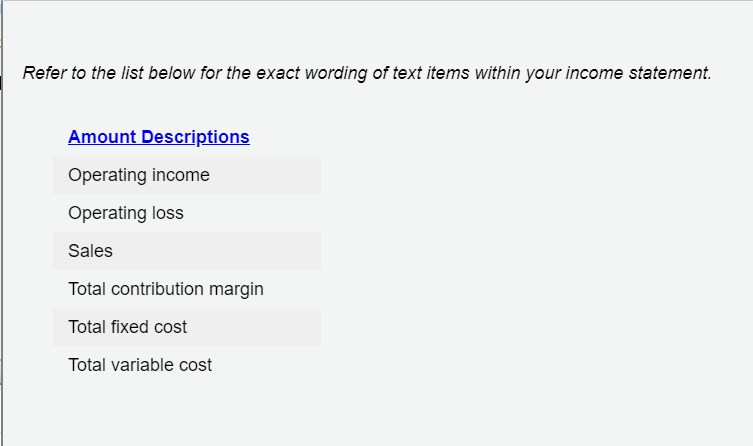753x446 pixels.
Task: Click the word 'Descriptions' in the blue heading
Action: click(x=195, y=137)
